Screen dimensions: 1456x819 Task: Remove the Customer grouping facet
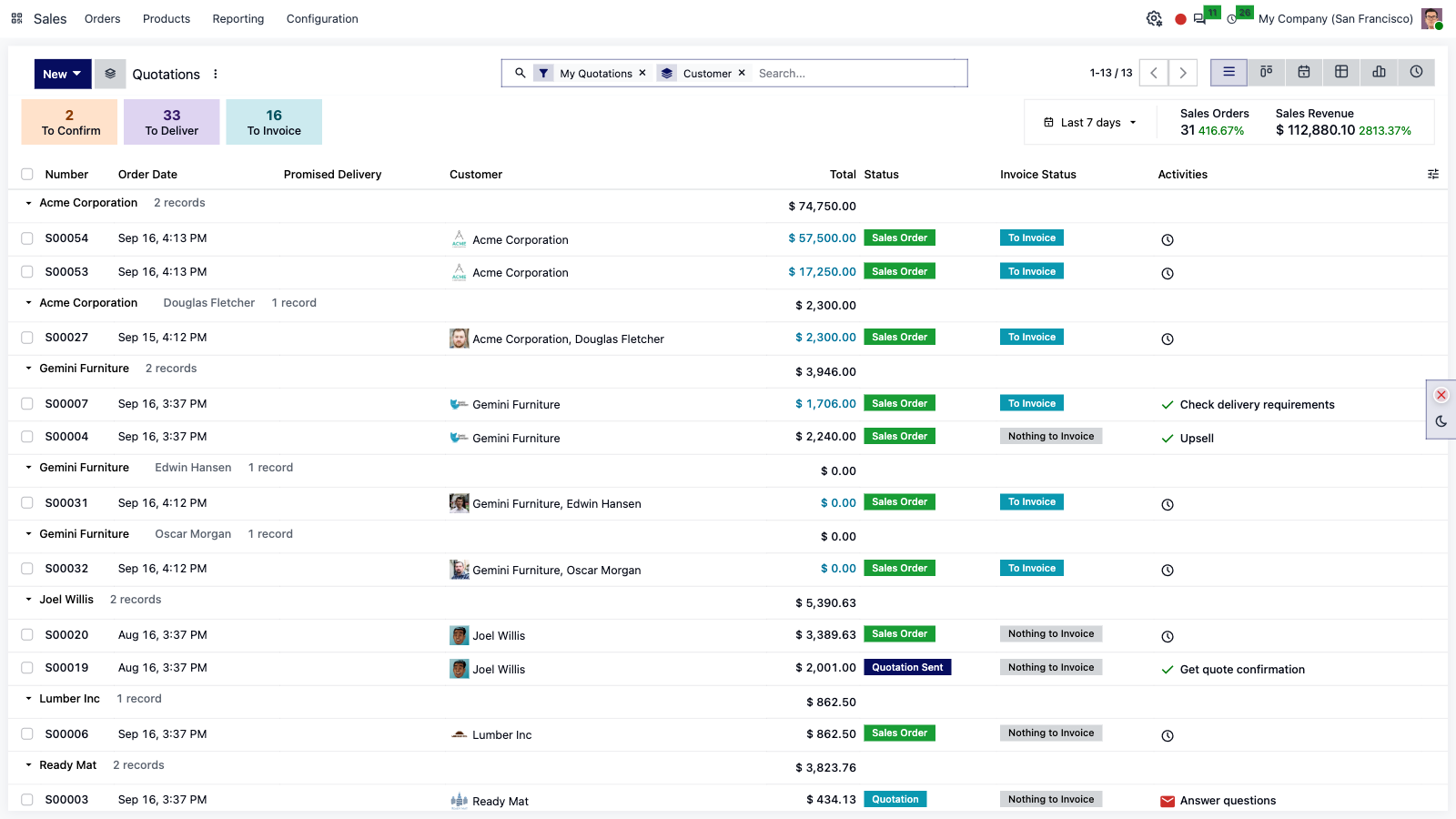tap(742, 73)
